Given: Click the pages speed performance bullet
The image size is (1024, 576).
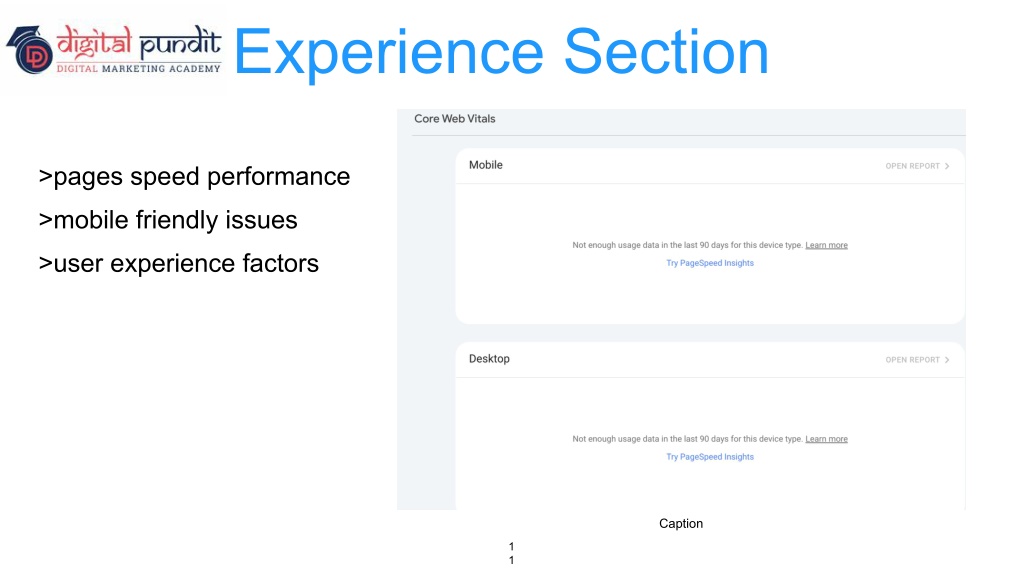Looking at the screenshot, I should [x=194, y=177].
